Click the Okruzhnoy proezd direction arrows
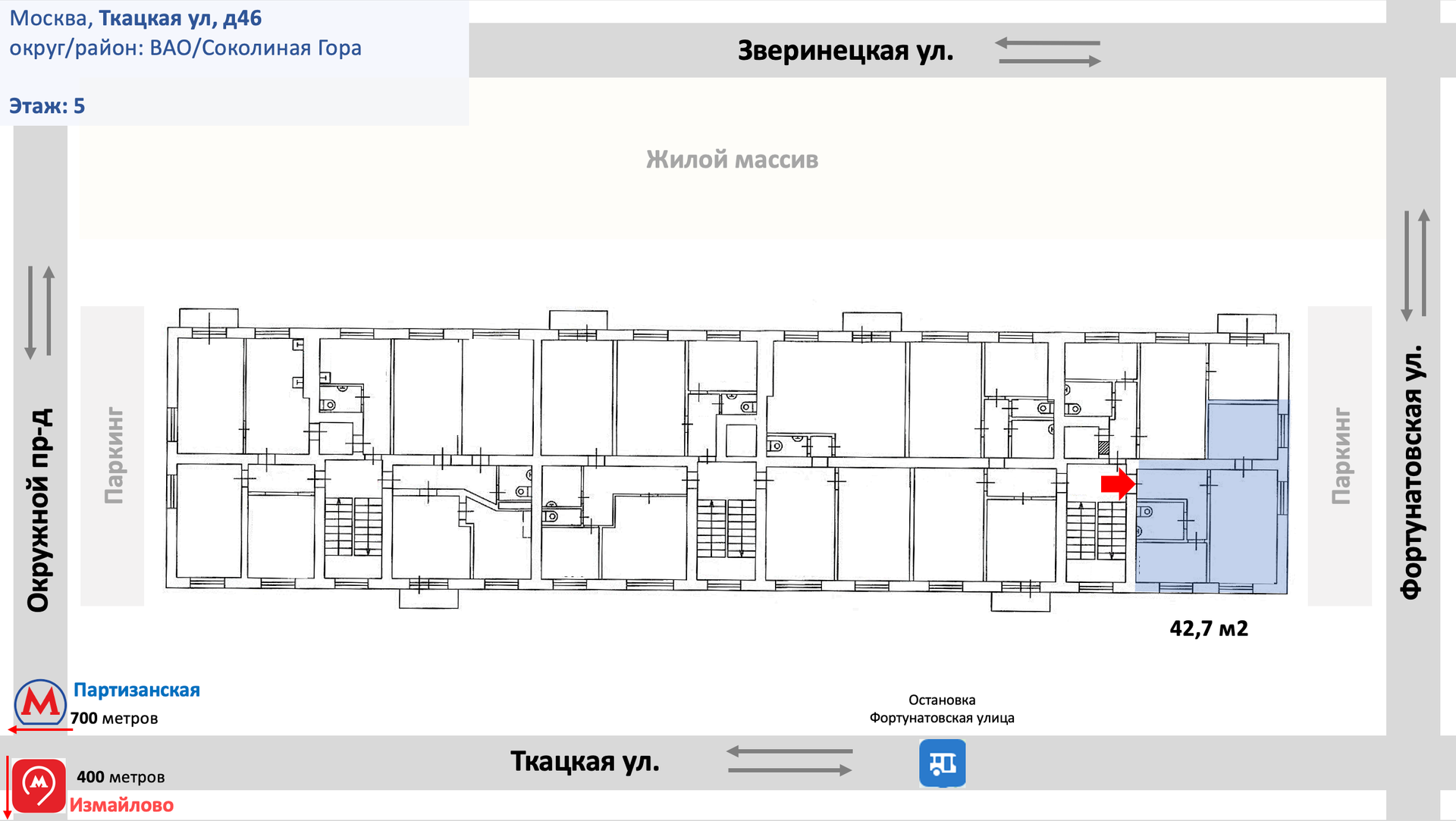Viewport: 1456px width, 821px height. point(39,312)
